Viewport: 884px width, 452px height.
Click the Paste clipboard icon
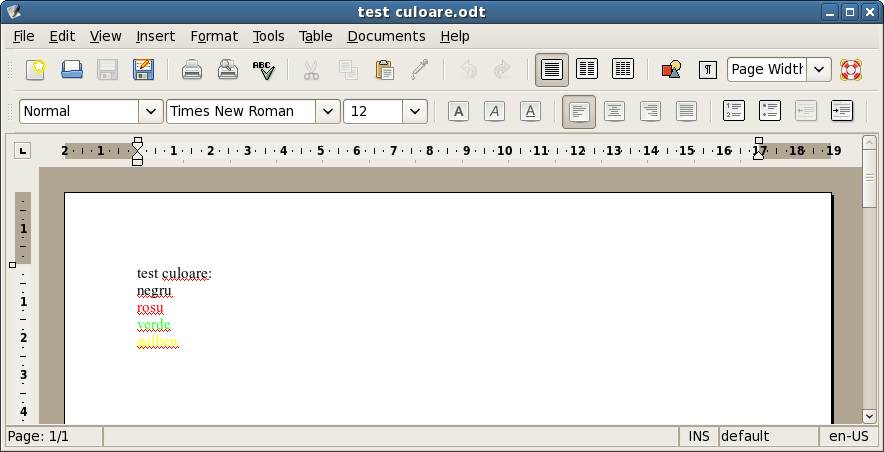click(384, 70)
